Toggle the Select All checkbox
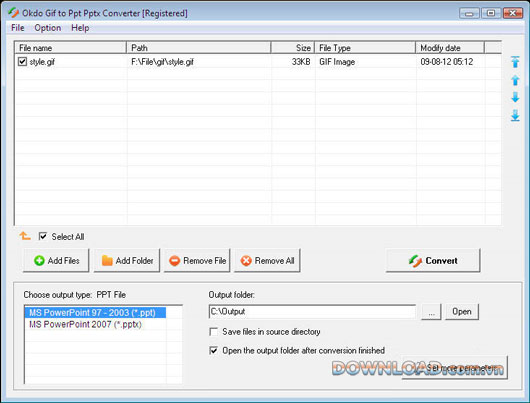 [43, 236]
